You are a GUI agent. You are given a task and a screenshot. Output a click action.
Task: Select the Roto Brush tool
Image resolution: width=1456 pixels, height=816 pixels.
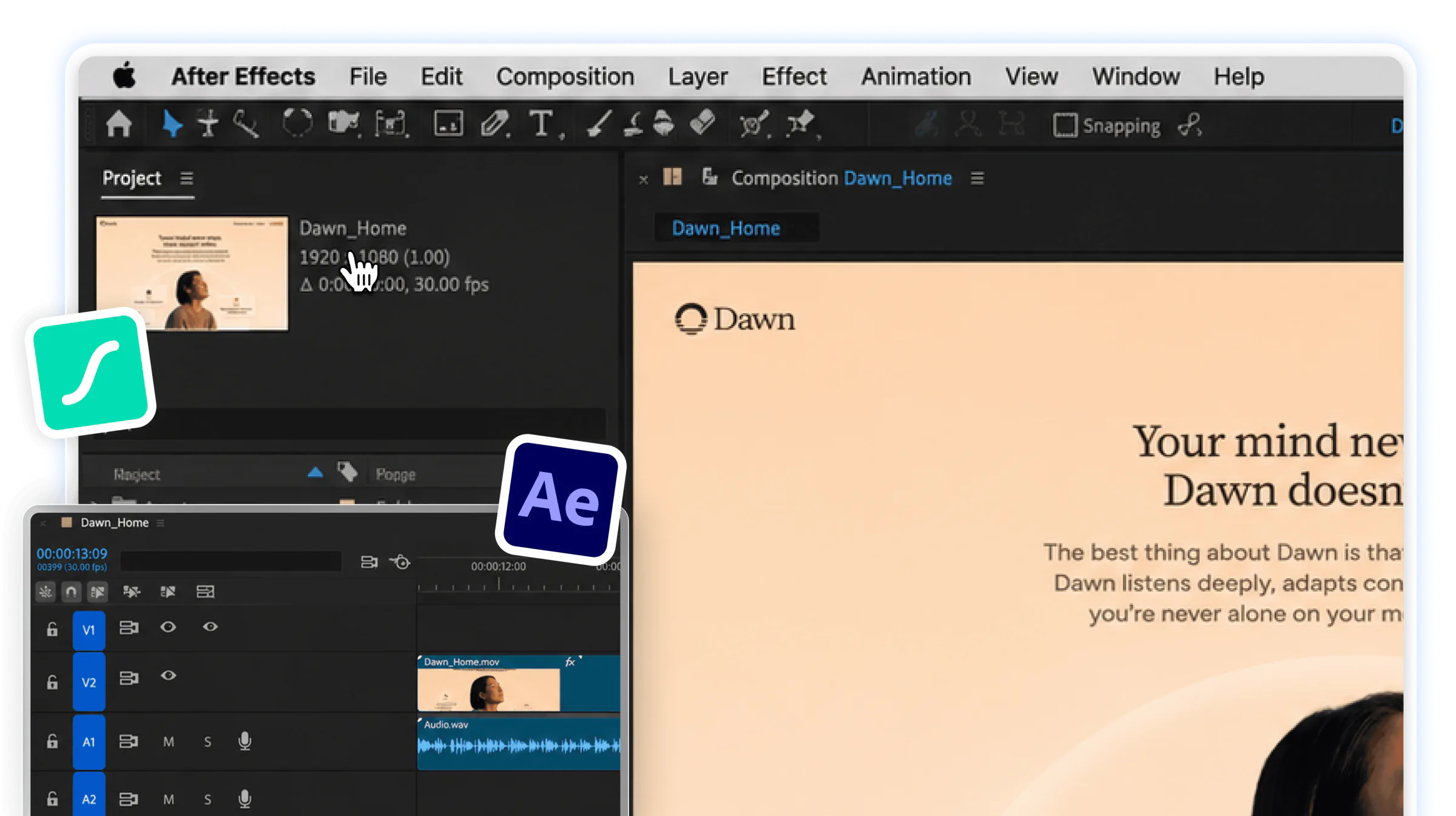[x=754, y=125]
